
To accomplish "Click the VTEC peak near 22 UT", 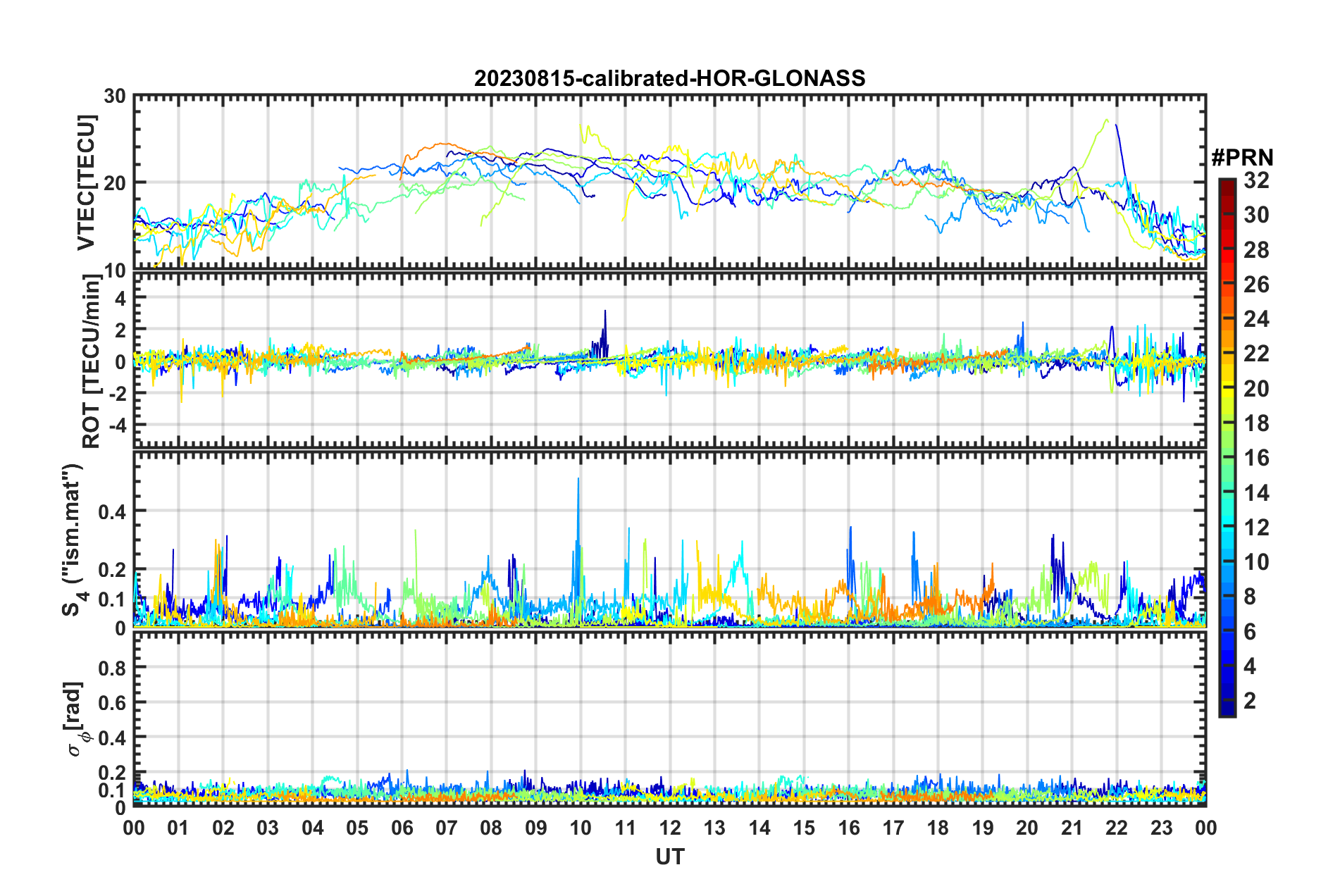I will tap(1116, 127).
